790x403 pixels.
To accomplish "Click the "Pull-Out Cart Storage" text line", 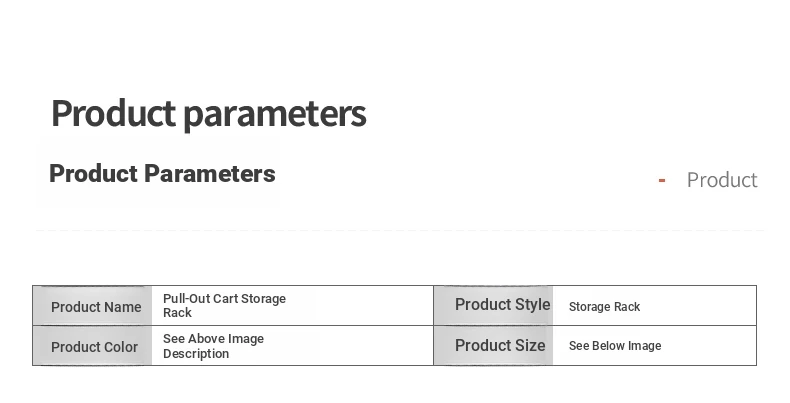I will pos(224,299).
